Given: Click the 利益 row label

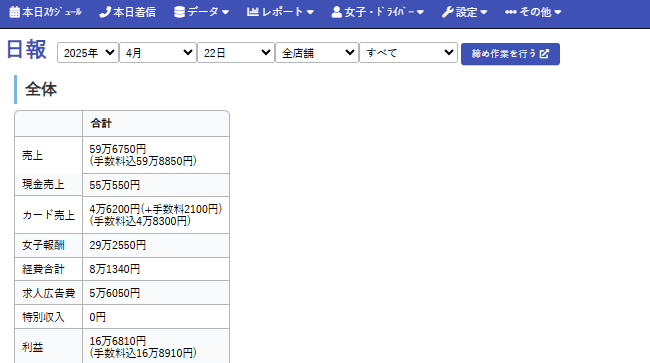Looking at the screenshot, I should 32,347.
